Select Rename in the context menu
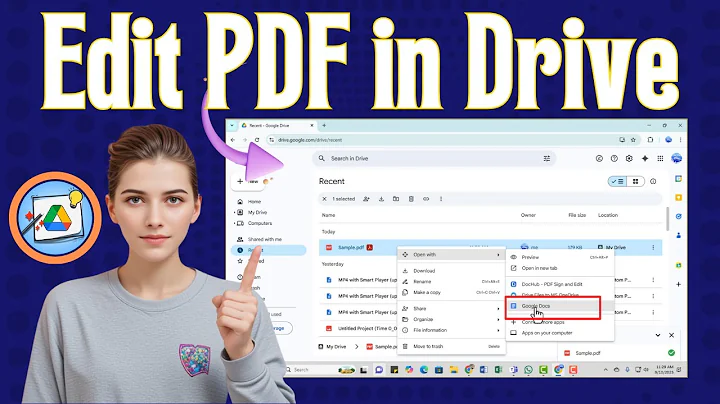 coord(451,281)
